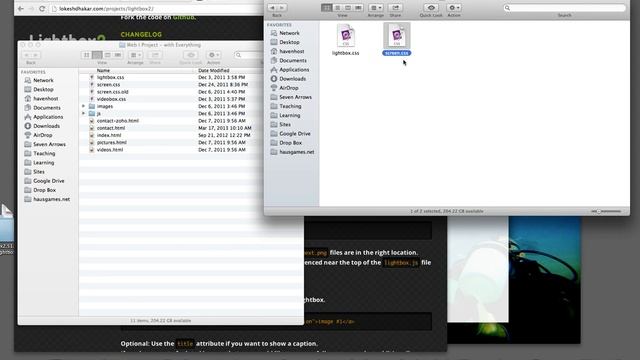Switch the front Finder window to column view
The height and width of the screenshot is (360, 640).
[347, 8]
